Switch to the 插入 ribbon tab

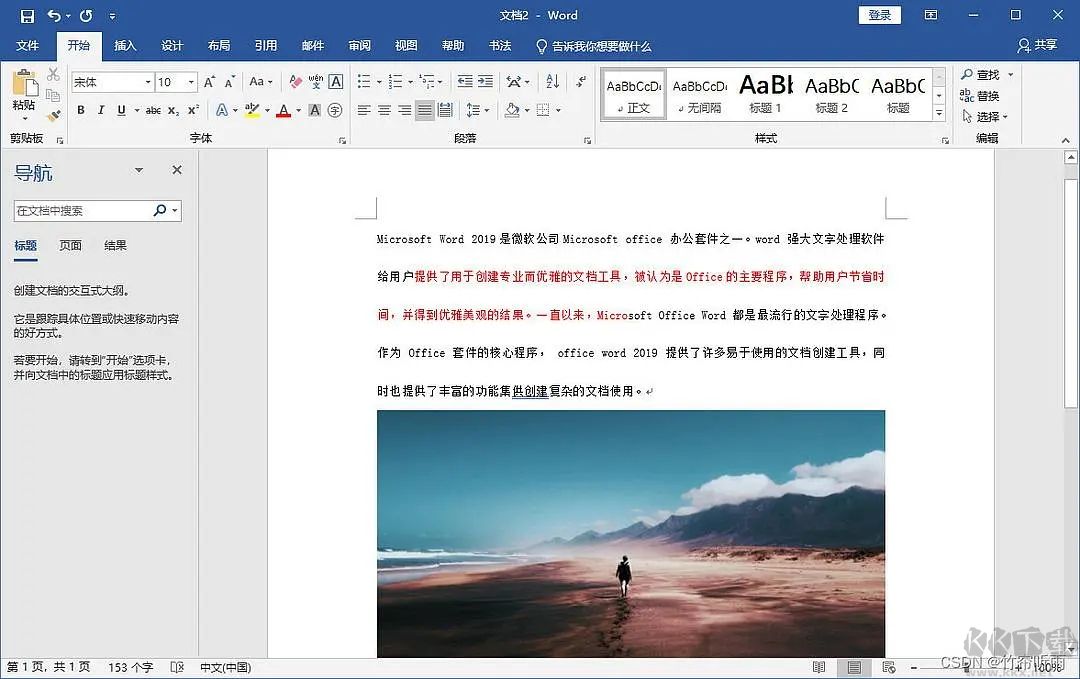(x=125, y=46)
